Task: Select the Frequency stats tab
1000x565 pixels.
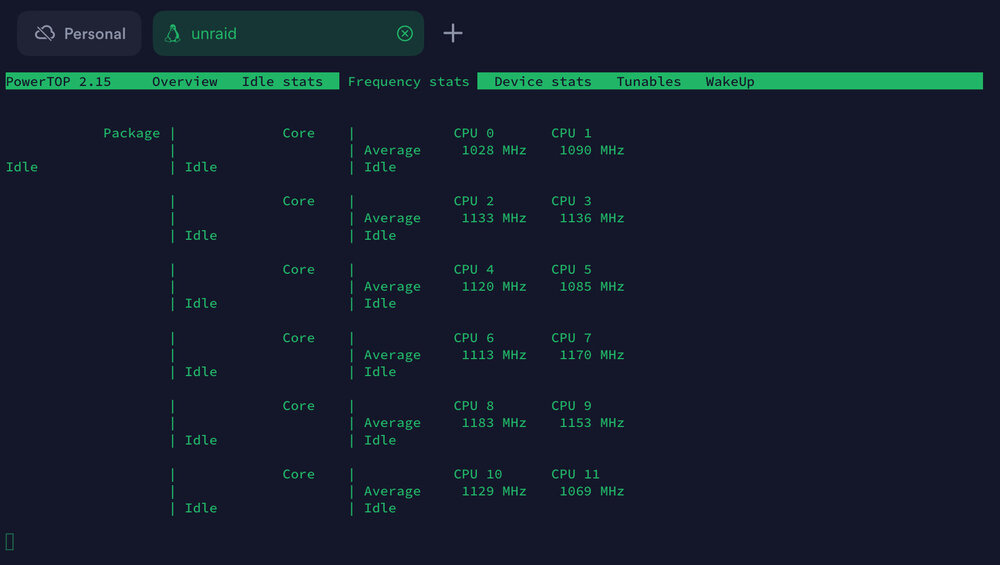Action: pos(408,82)
